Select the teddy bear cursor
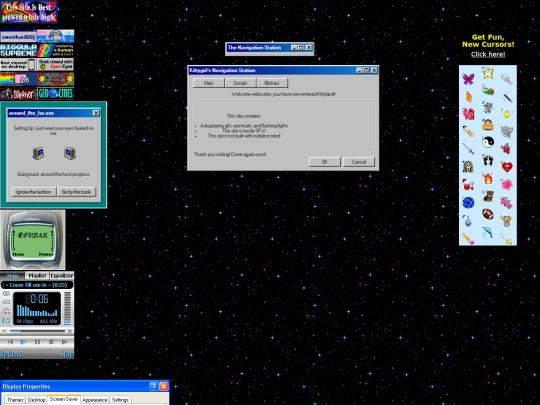This screenshot has width=540, height=405. [507, 220]
